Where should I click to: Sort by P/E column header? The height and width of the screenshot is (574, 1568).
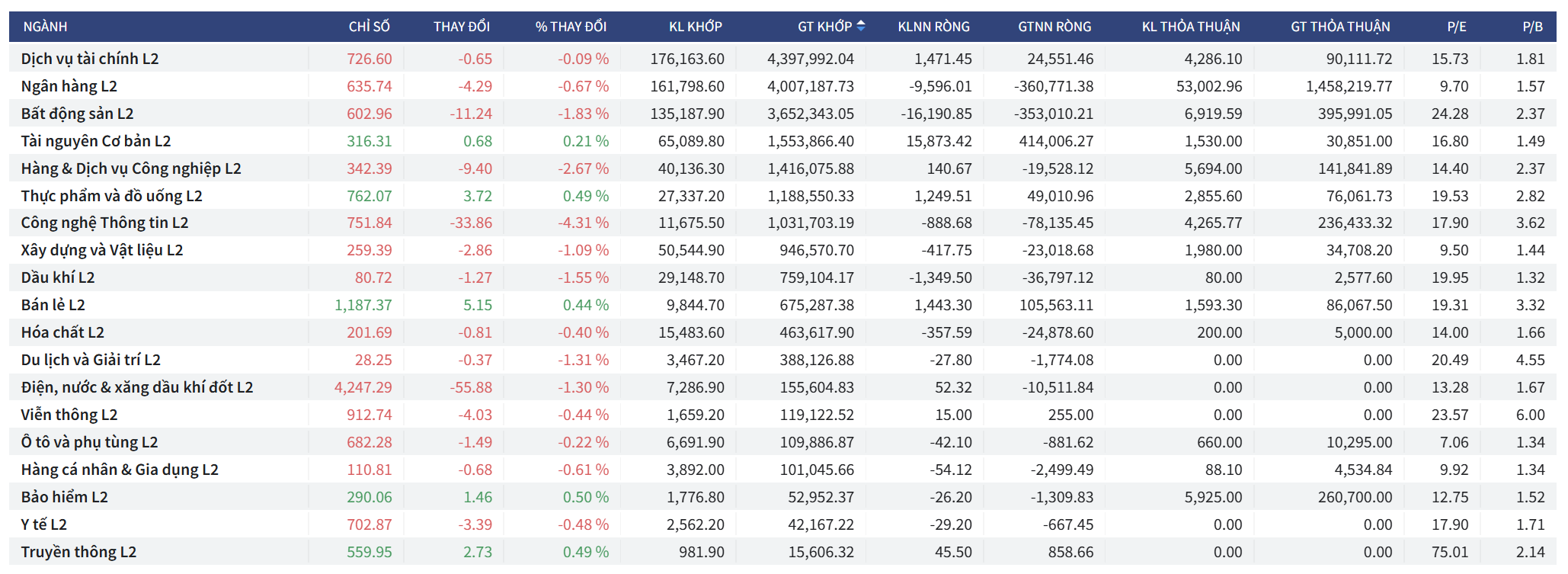tap(1456, 27)
